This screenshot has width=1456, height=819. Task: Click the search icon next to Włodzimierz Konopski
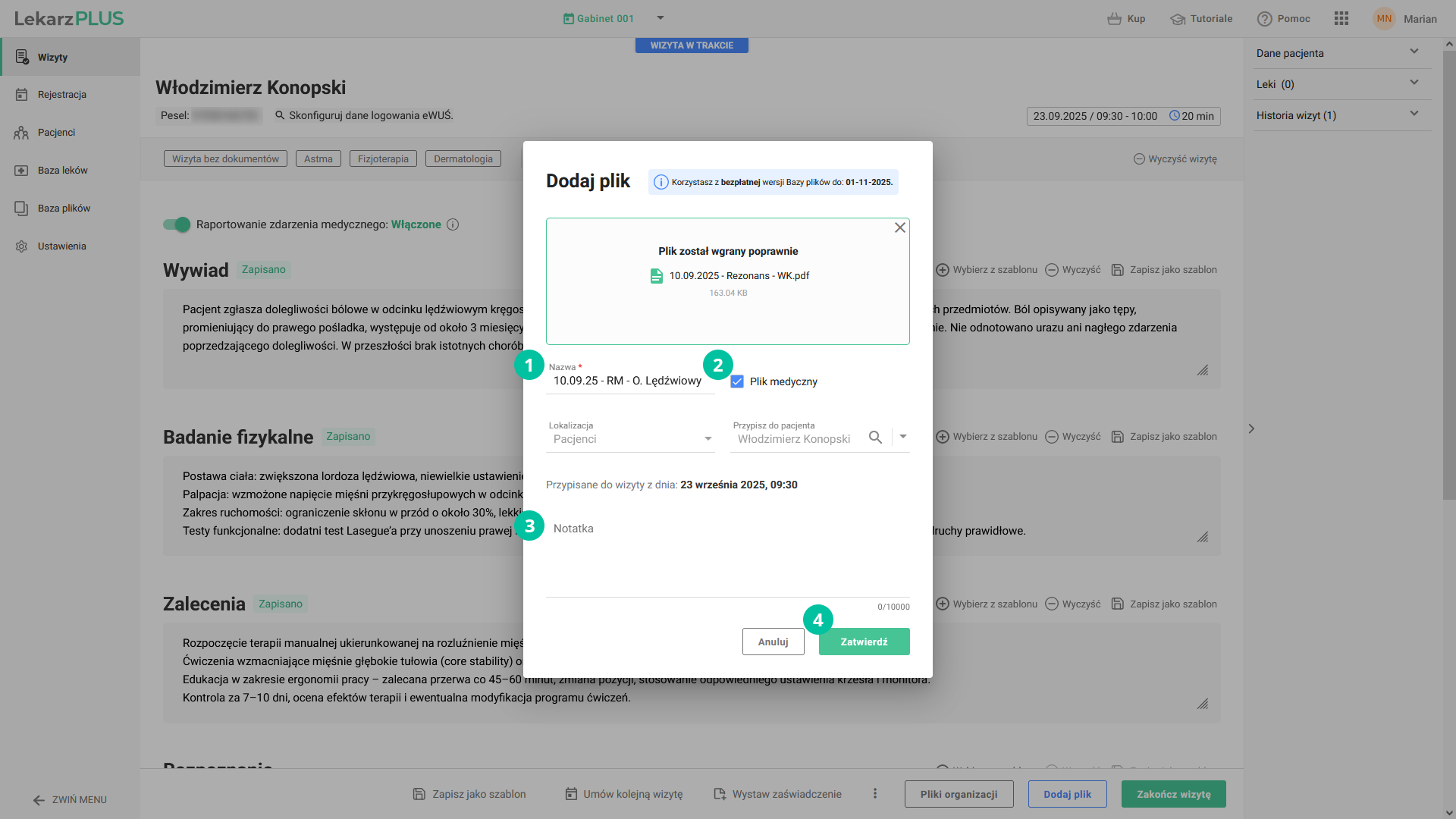875,438
